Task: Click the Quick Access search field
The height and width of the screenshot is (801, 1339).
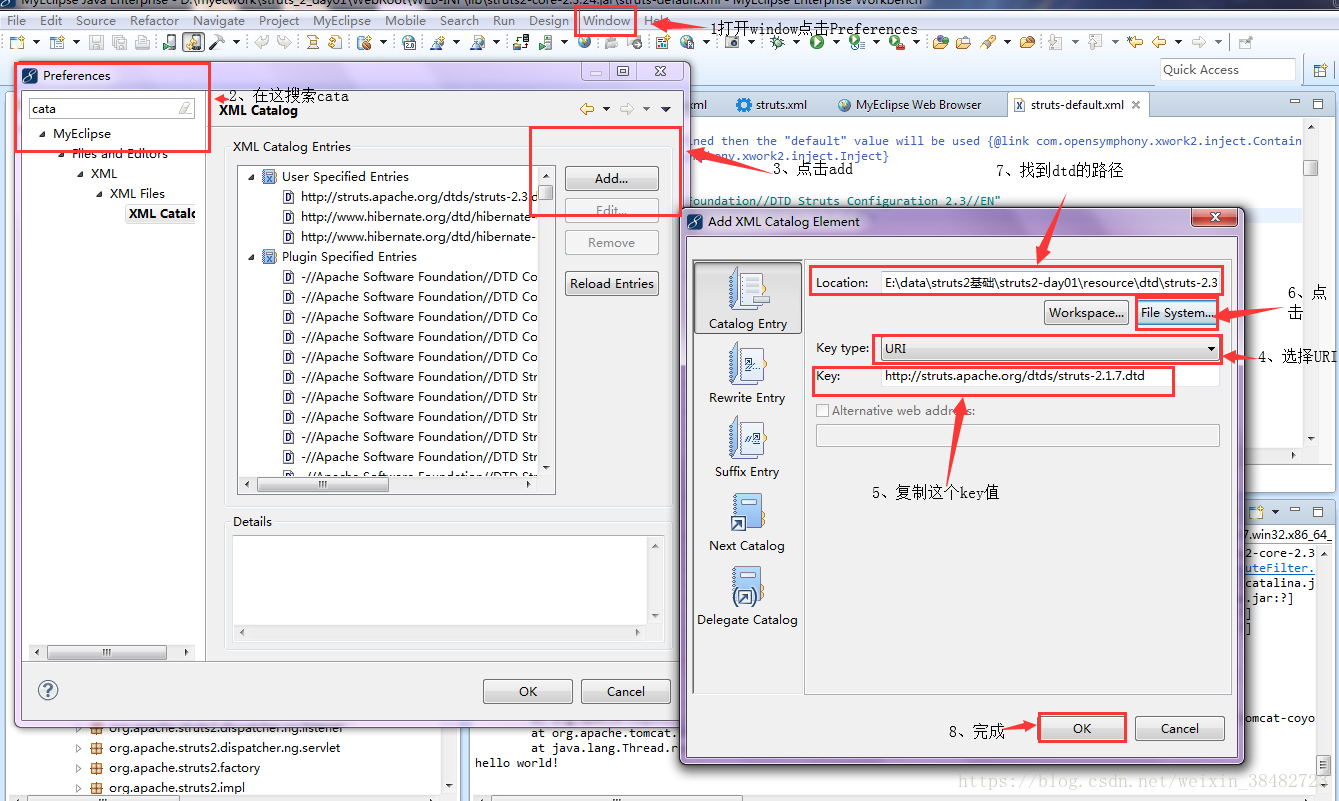Action: click(x=1228, y=70)
